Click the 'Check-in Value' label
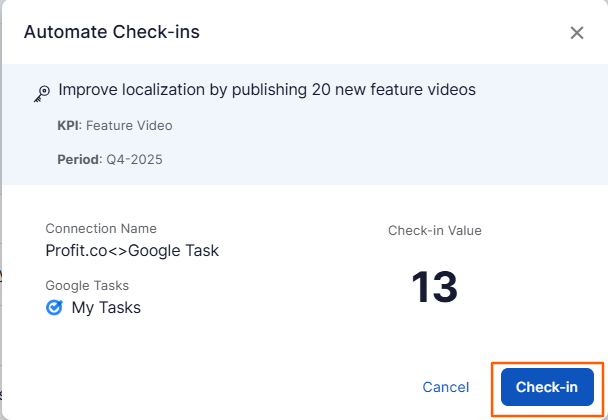The height and width of the screenshot is (420, 608). click(x=435, y=230)
